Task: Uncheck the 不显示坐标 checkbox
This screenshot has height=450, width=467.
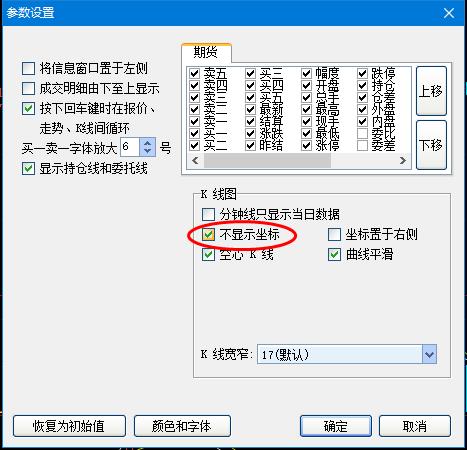Action: 208,235
